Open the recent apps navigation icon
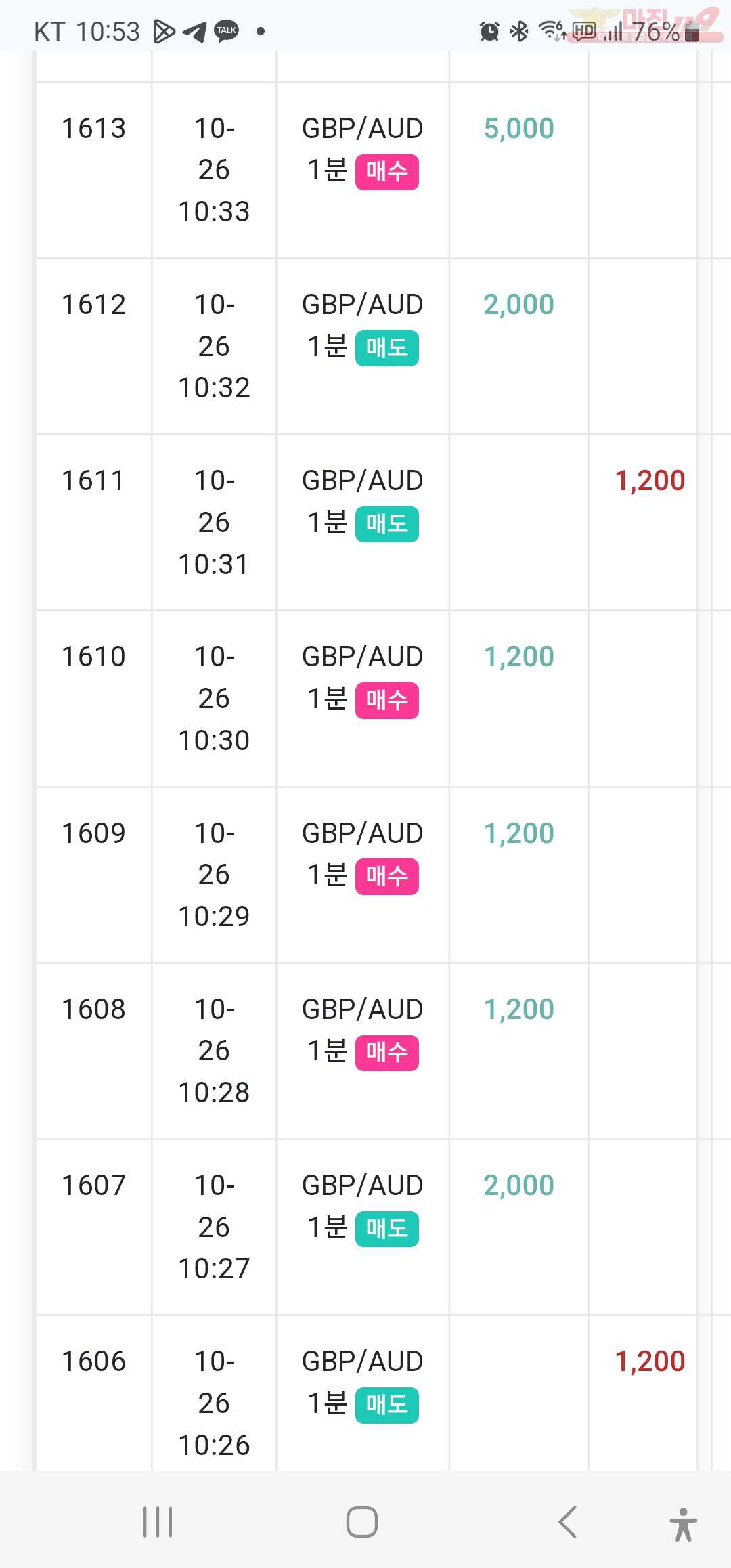The image size is (731, 1568). click(x=158, y=1522)
